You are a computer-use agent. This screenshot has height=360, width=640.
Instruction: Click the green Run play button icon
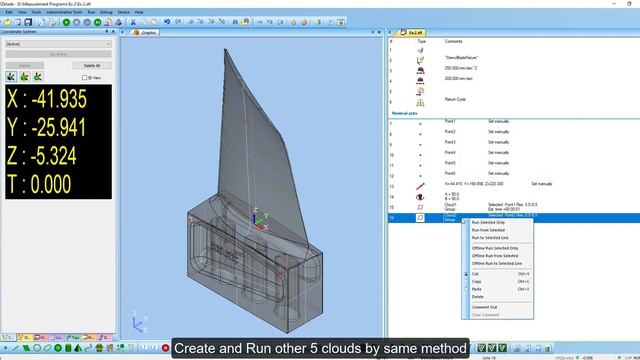pyautogui.click(x=66, y=22)
